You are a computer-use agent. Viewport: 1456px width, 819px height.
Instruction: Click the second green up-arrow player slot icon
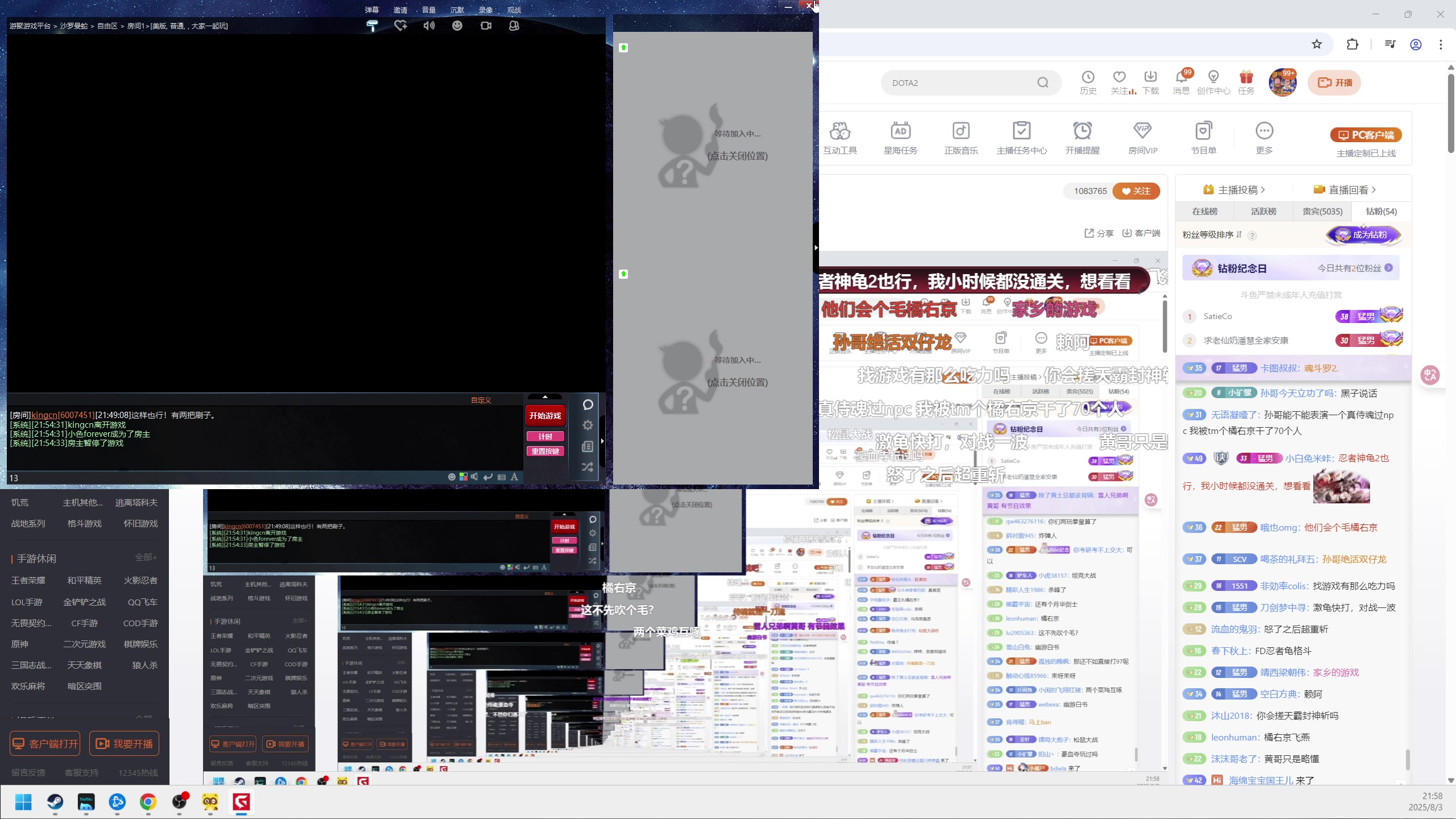(623, 274)
